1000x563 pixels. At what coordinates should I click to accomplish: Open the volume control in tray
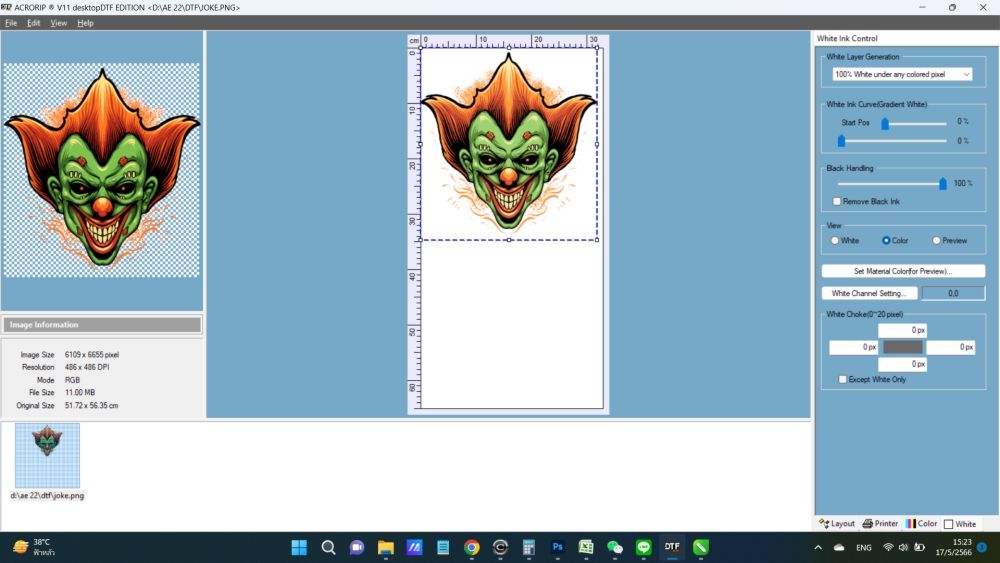point(903,547)
